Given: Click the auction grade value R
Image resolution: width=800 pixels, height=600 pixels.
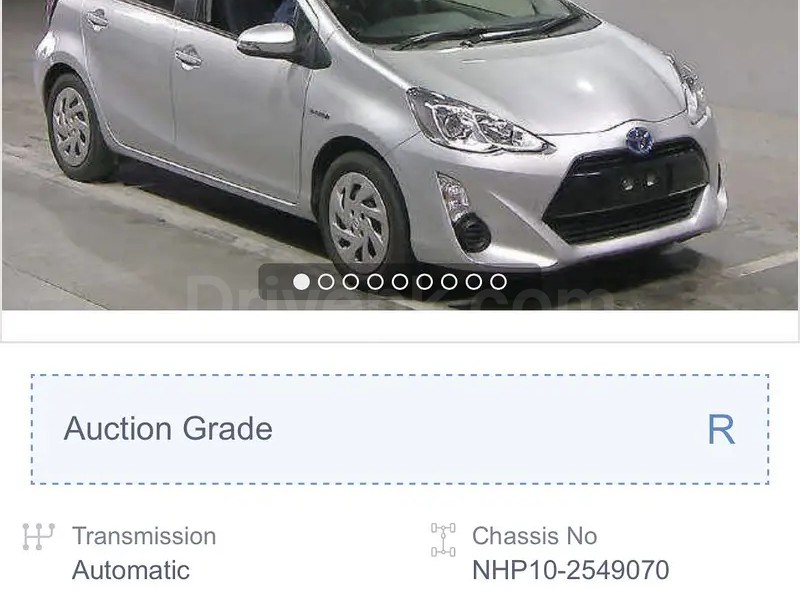Looking at the screenshot, I should pos(721,429).
